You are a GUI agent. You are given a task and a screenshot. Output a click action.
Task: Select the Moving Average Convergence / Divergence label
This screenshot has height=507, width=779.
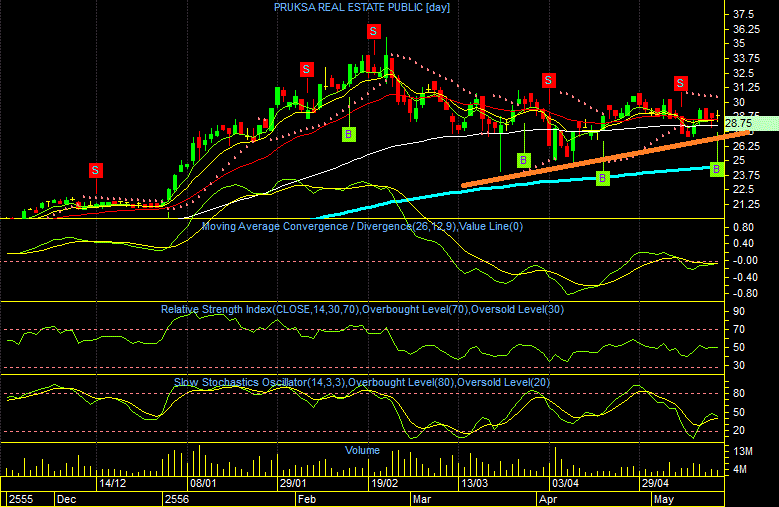pyautogui.click(x=363, y=226)
